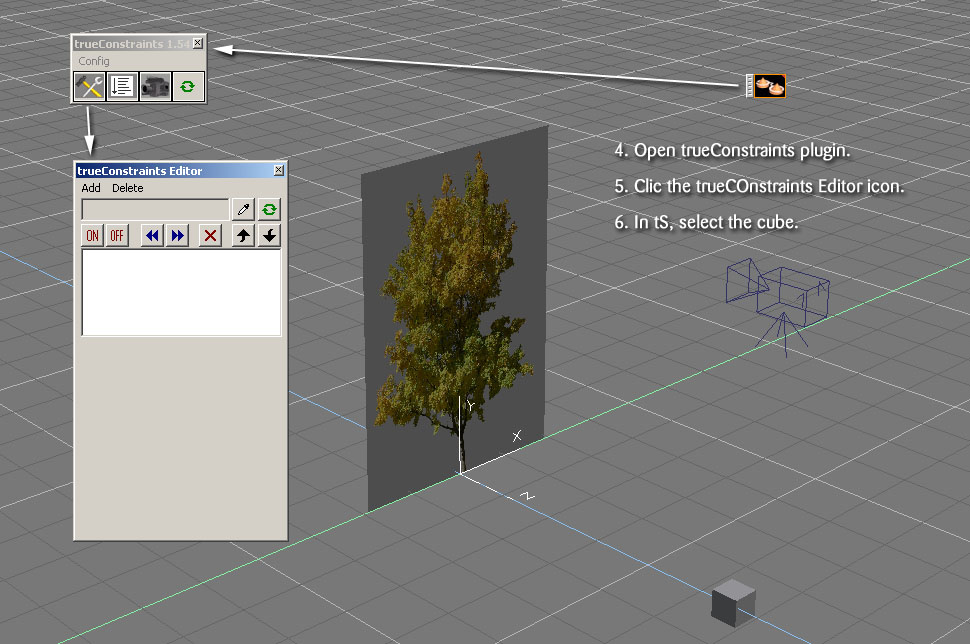
Task: Select the gray cube in the scene
Action: (x=734, y=603)
